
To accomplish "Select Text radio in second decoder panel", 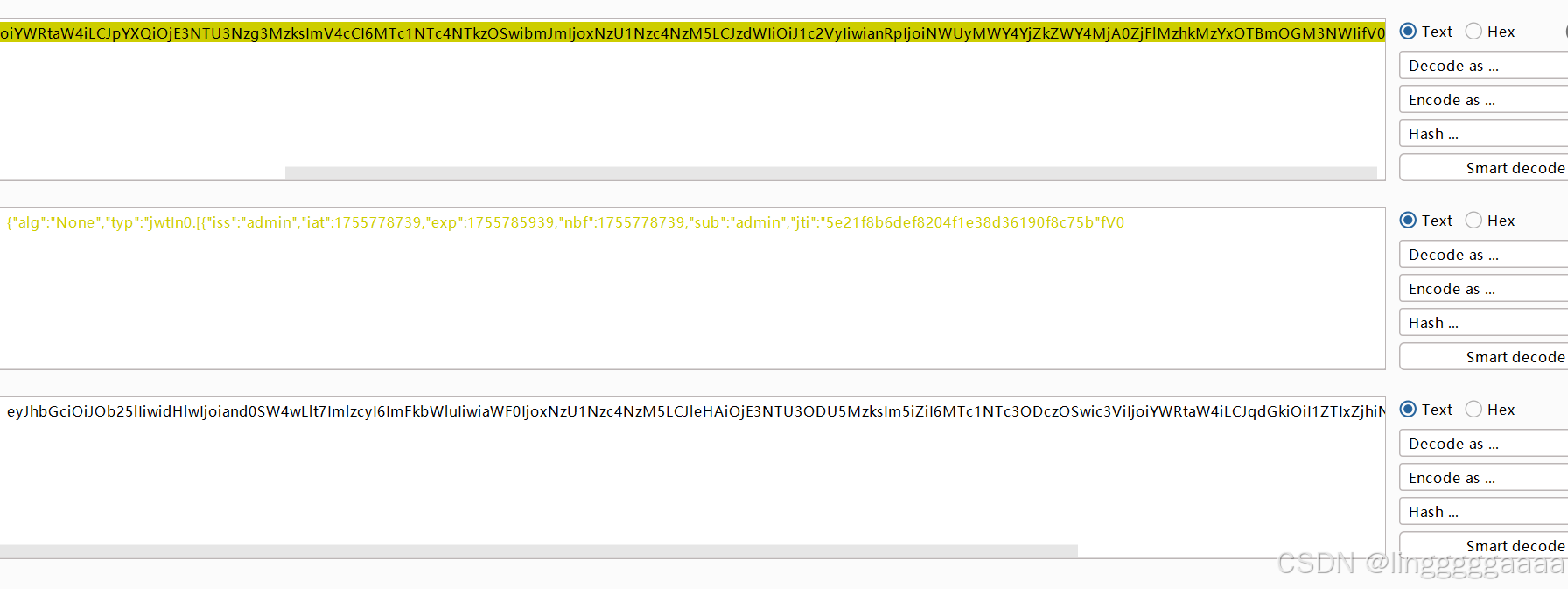I will 1408,221.
